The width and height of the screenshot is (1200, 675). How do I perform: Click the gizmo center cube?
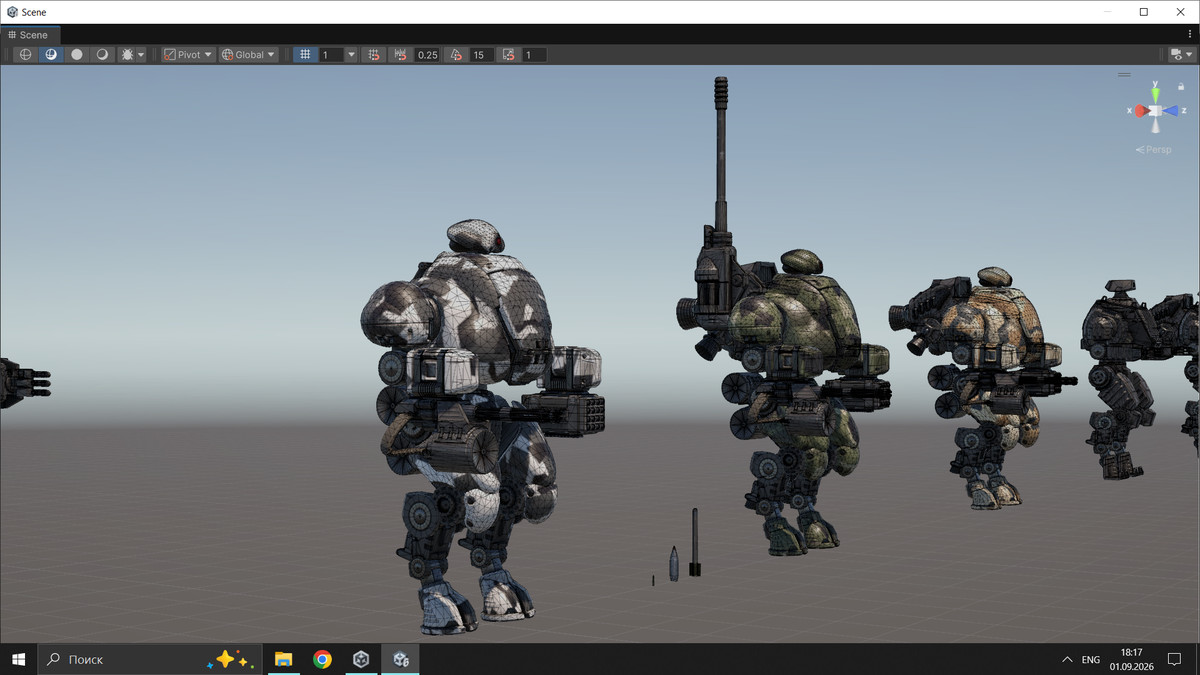(1155, 111)
